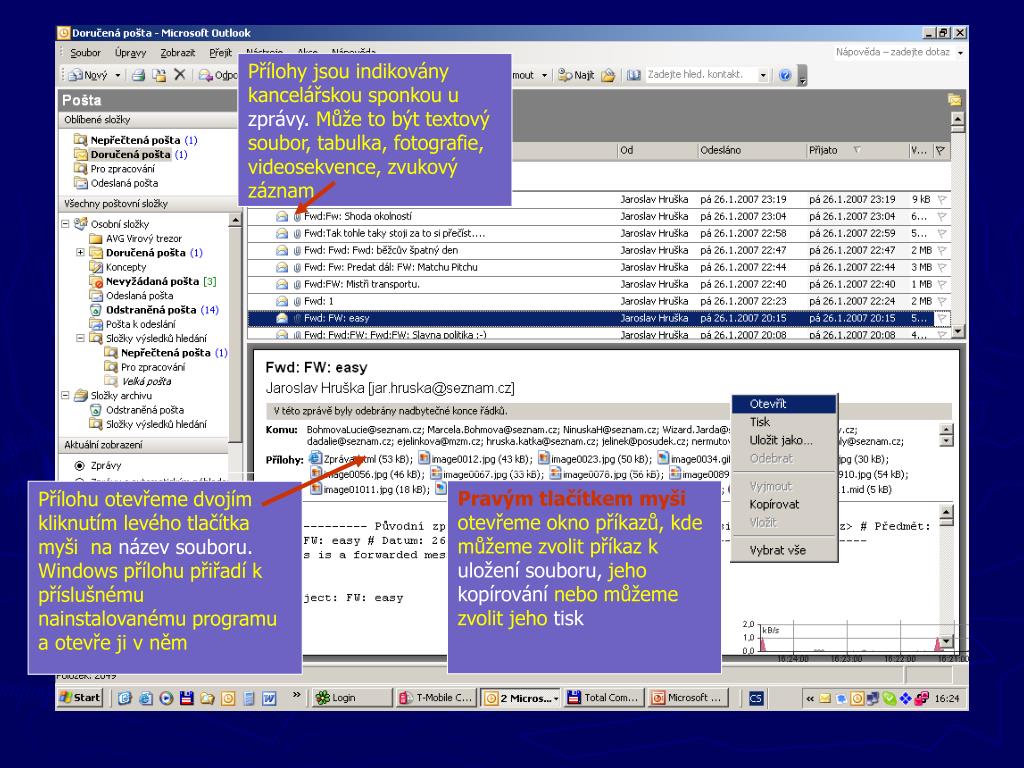Open Odstraněná pošta (14) folder
Image resolution: width=1024 pixels, height=768 pixels.
(153, 310)
